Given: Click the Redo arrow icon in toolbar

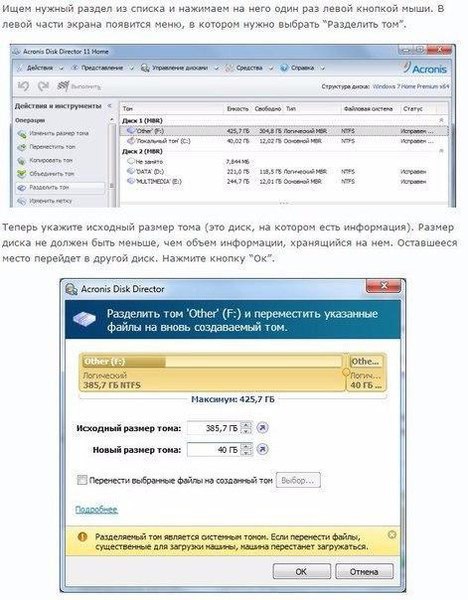Looking at the screenshot, I should coord(43,86).
